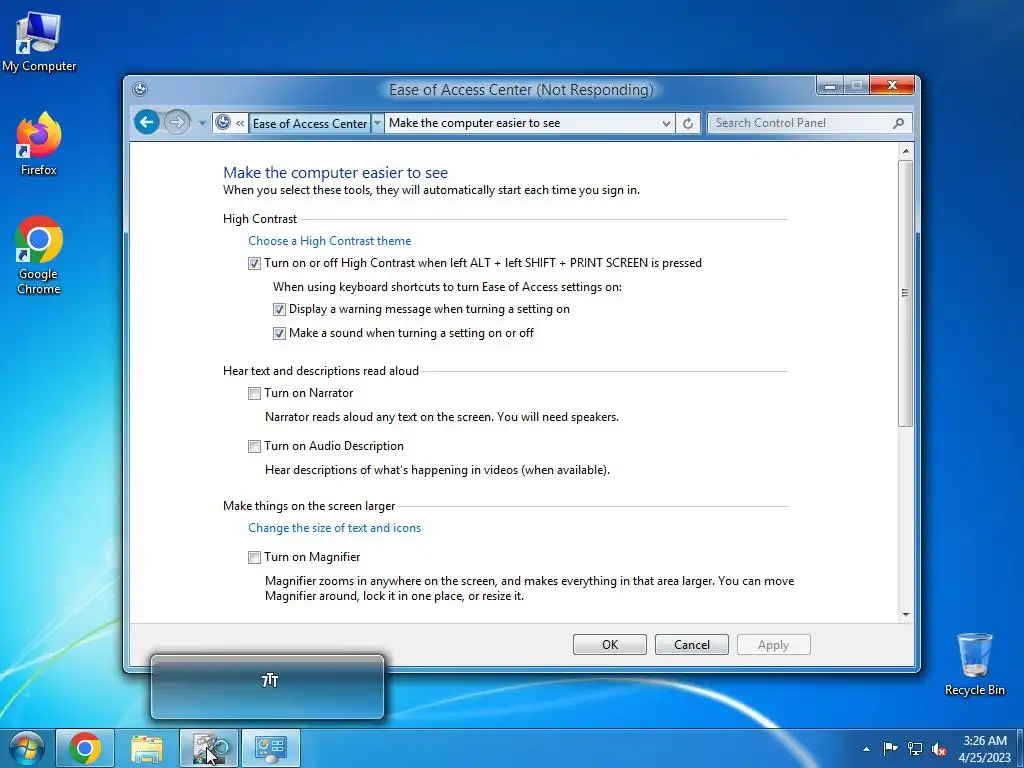
Task: Expand the Ease of Access Center breadcrumb arrow
Action: click(x=377, y=123)
